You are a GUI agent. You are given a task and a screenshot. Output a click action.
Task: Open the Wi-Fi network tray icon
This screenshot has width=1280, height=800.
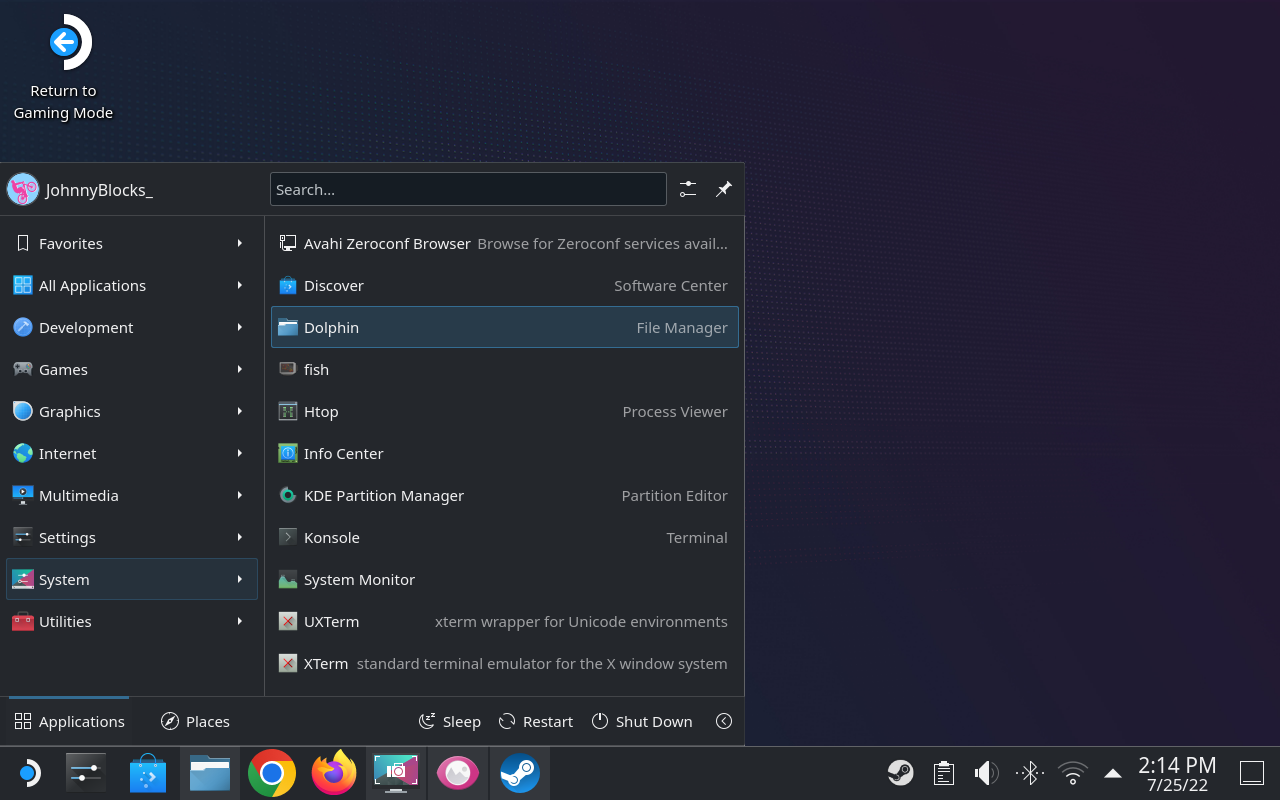1073,773
